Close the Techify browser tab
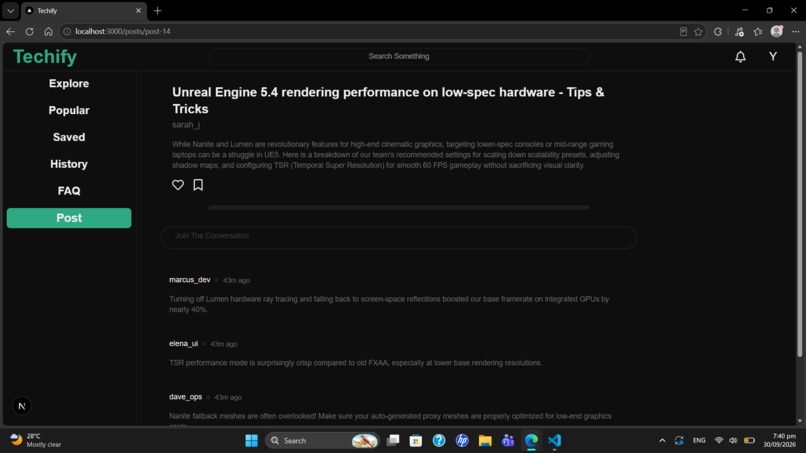The height and width of the screenshot is (453, 806). [x=138, y=10]
